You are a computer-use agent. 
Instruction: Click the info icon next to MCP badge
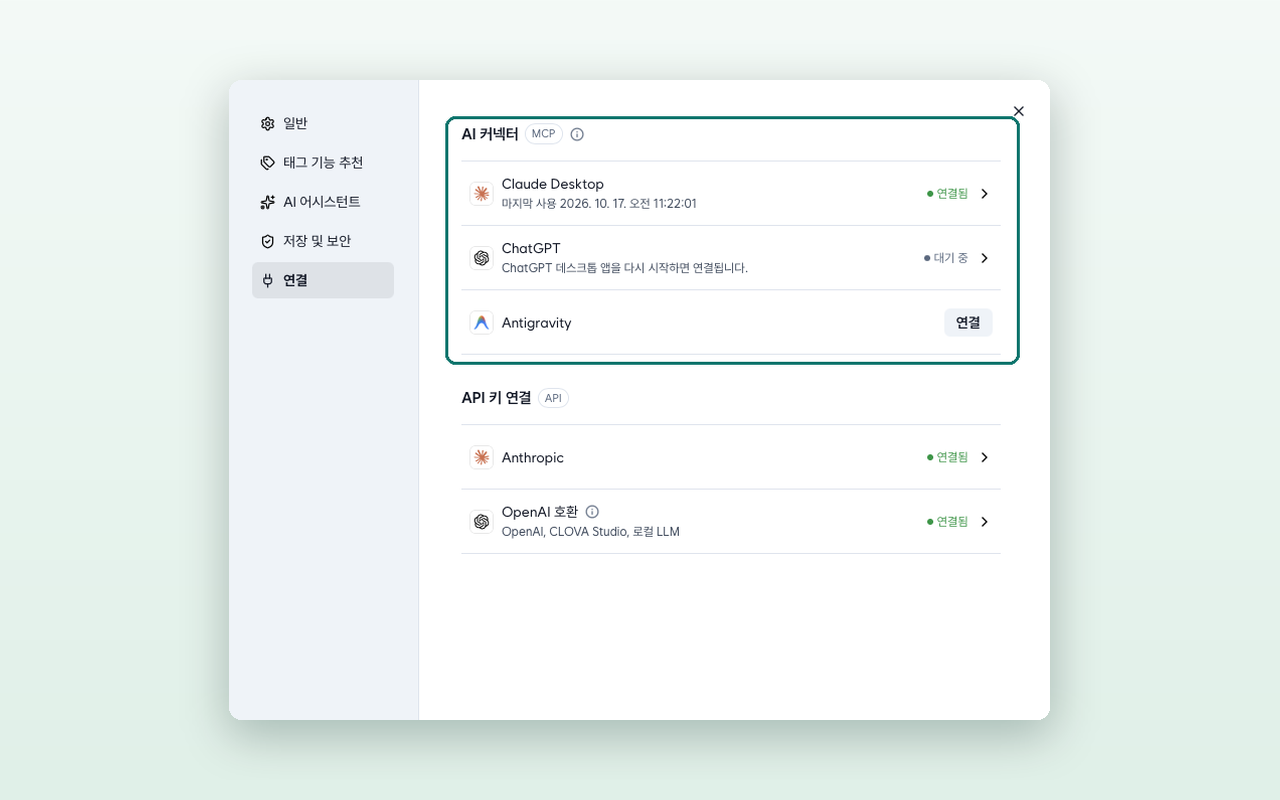[577, 134]
